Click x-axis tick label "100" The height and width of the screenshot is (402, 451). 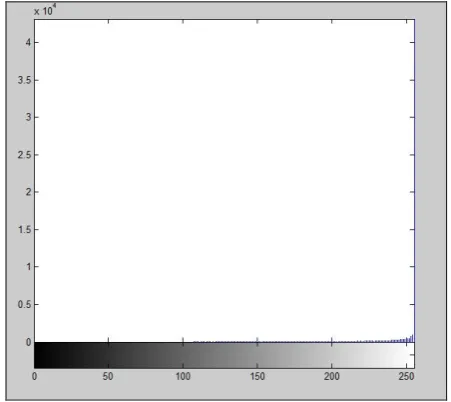183,376
